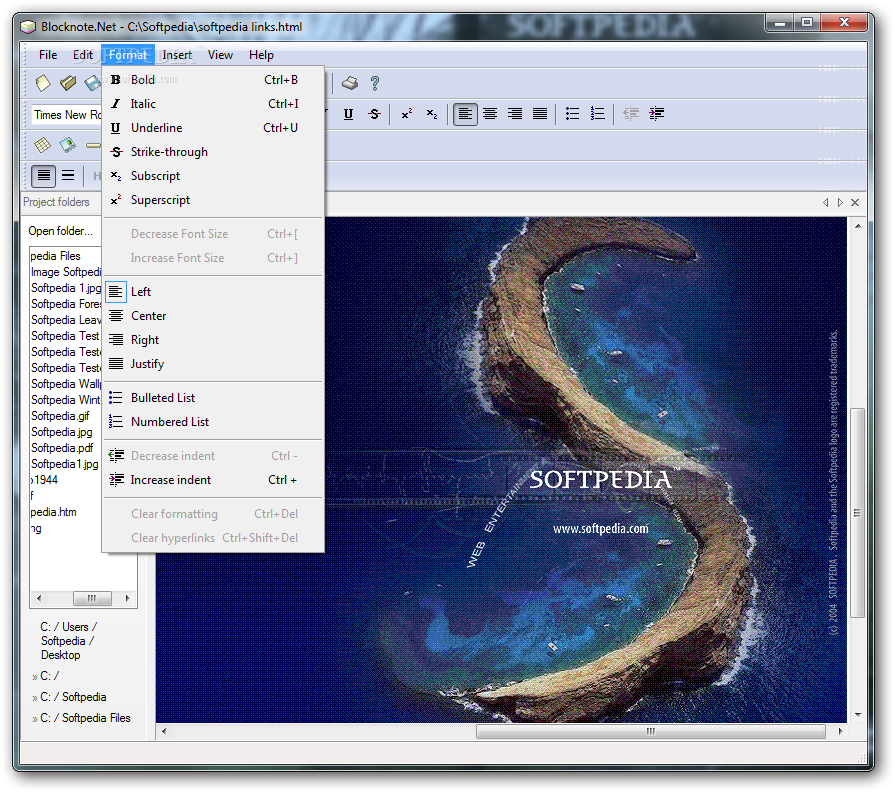
Task: Choose Increase indent in the Format menu
Action: click(x=213, y=480)
